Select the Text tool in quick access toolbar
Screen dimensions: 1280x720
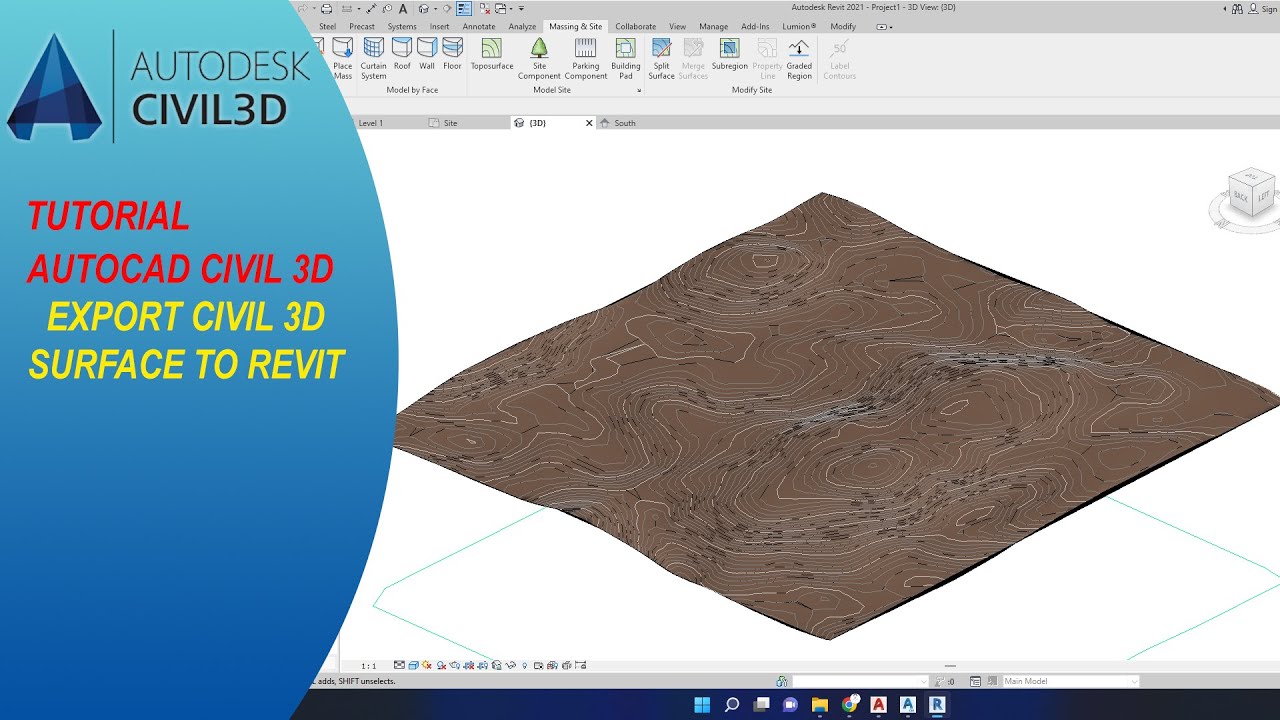[x=403, y=8]
